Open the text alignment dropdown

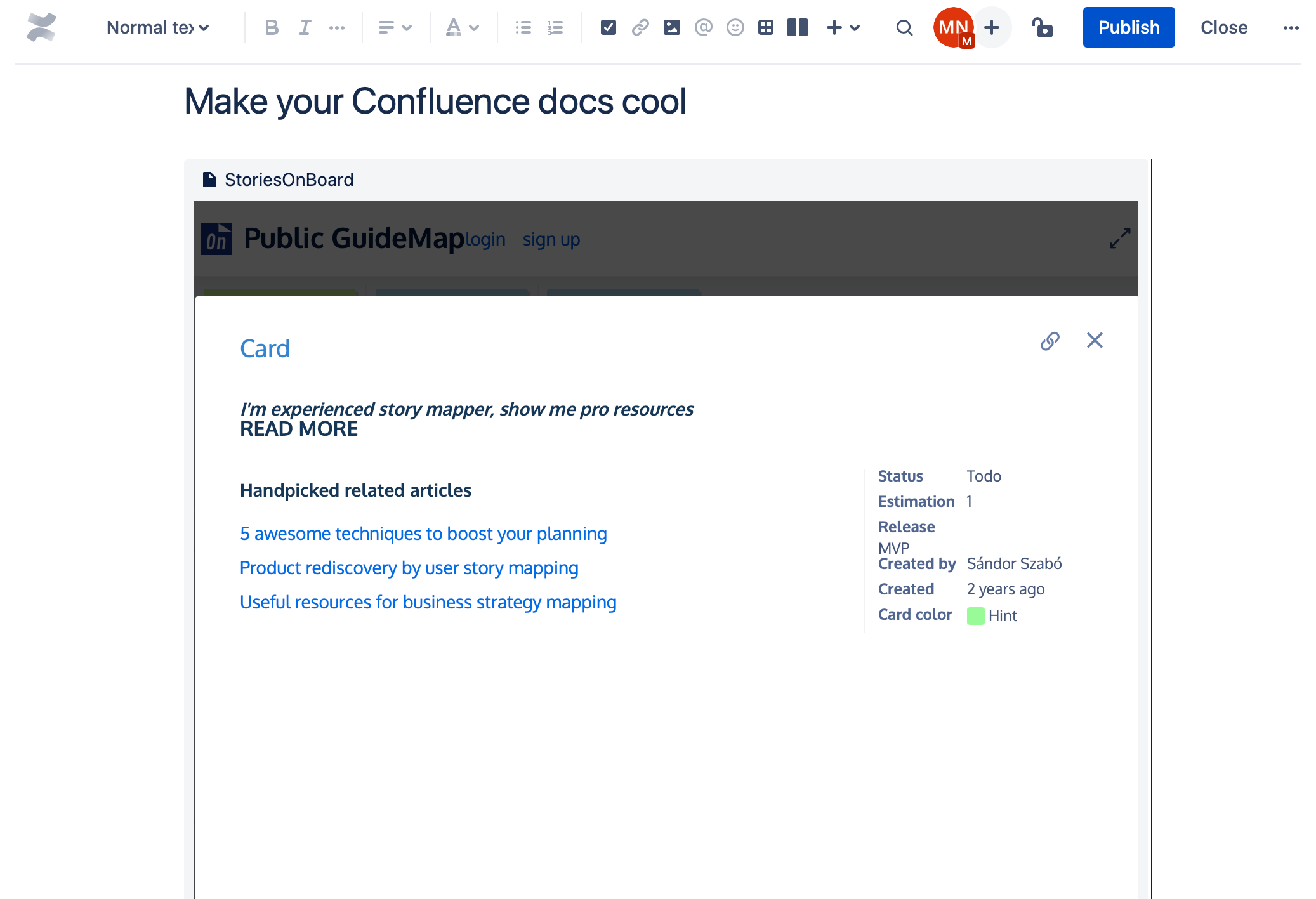tap(395, 27)
